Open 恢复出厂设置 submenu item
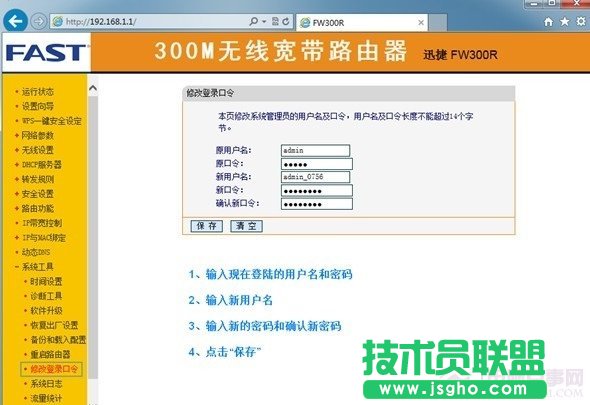Screen dimensions: 590x405 coord(54,325)
